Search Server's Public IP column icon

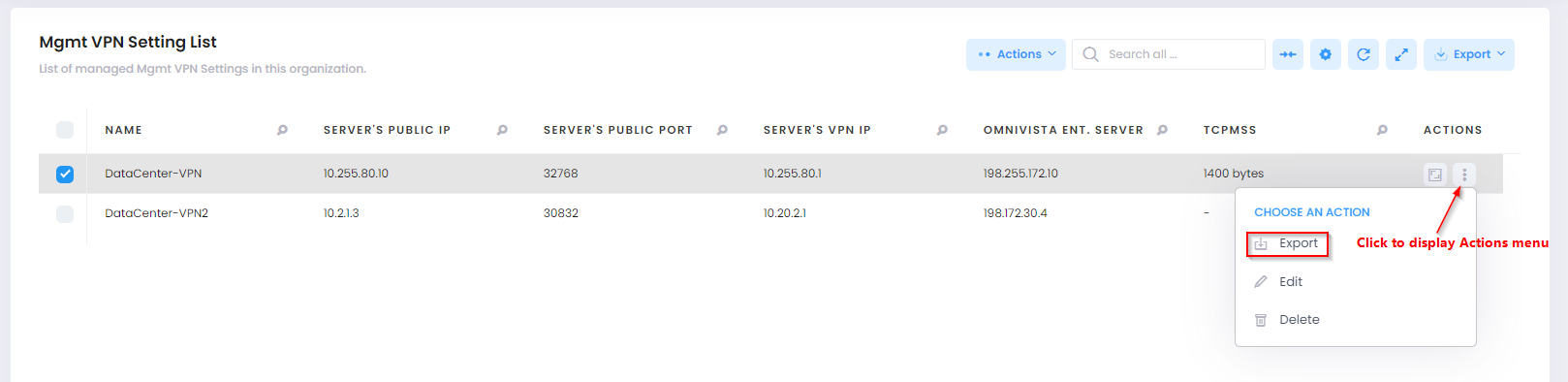502,130
